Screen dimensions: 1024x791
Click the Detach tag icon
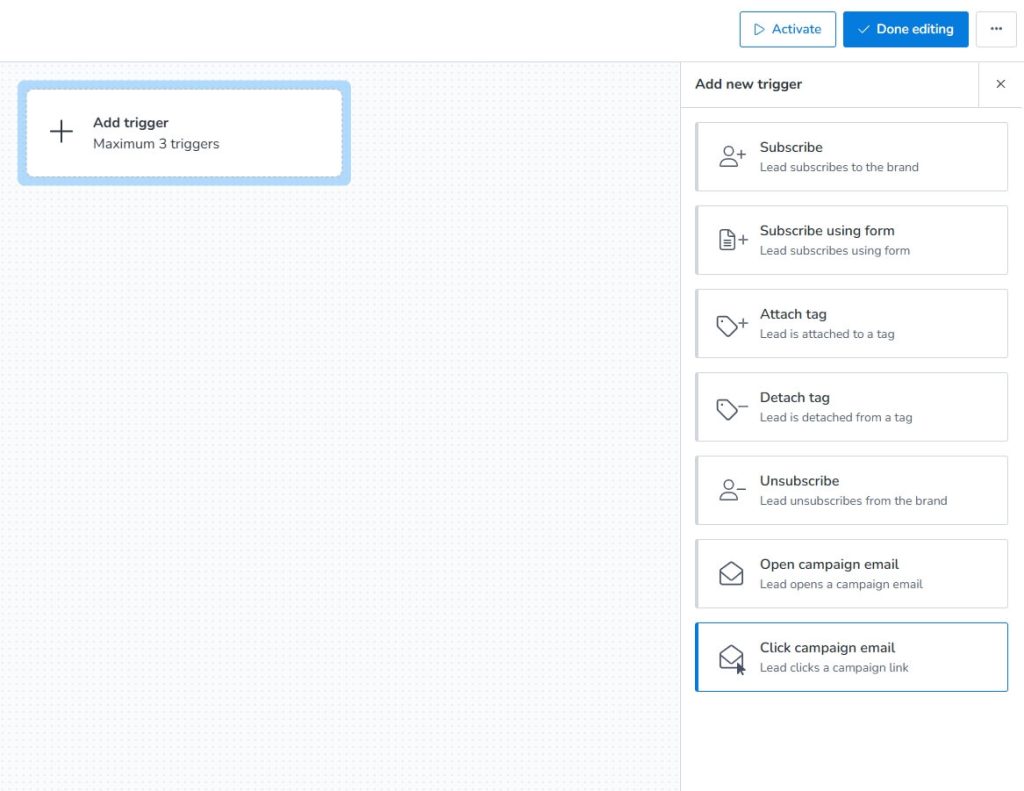(x=732, y=407)
